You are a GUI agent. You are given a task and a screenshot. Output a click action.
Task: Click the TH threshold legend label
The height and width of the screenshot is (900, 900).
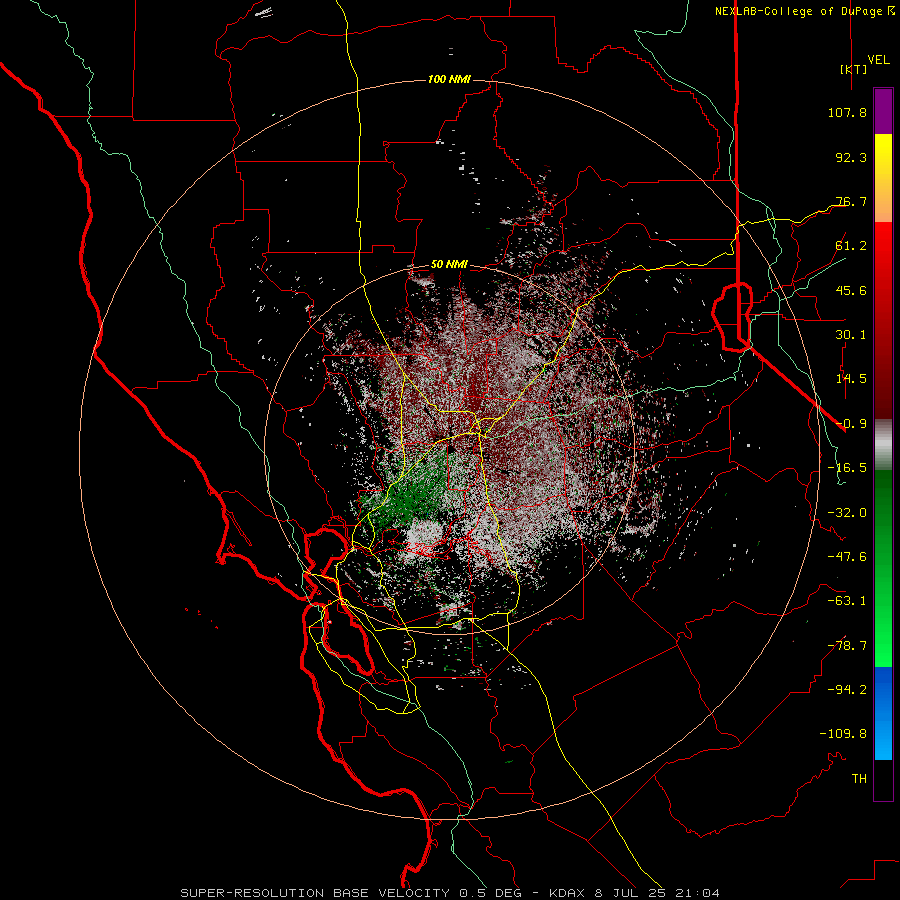(x=859, y=779)
